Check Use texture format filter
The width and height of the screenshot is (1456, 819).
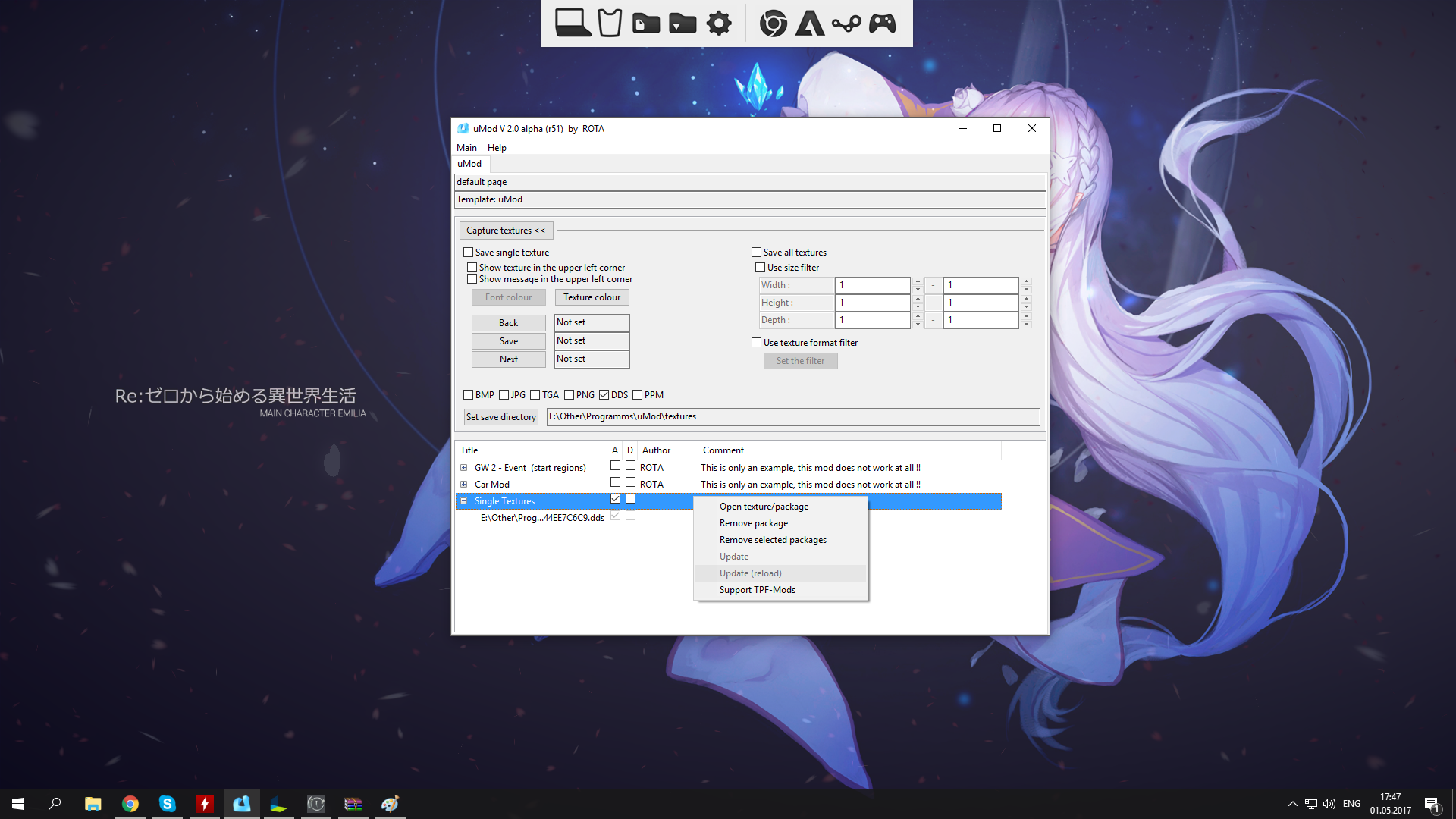(757, 343)
